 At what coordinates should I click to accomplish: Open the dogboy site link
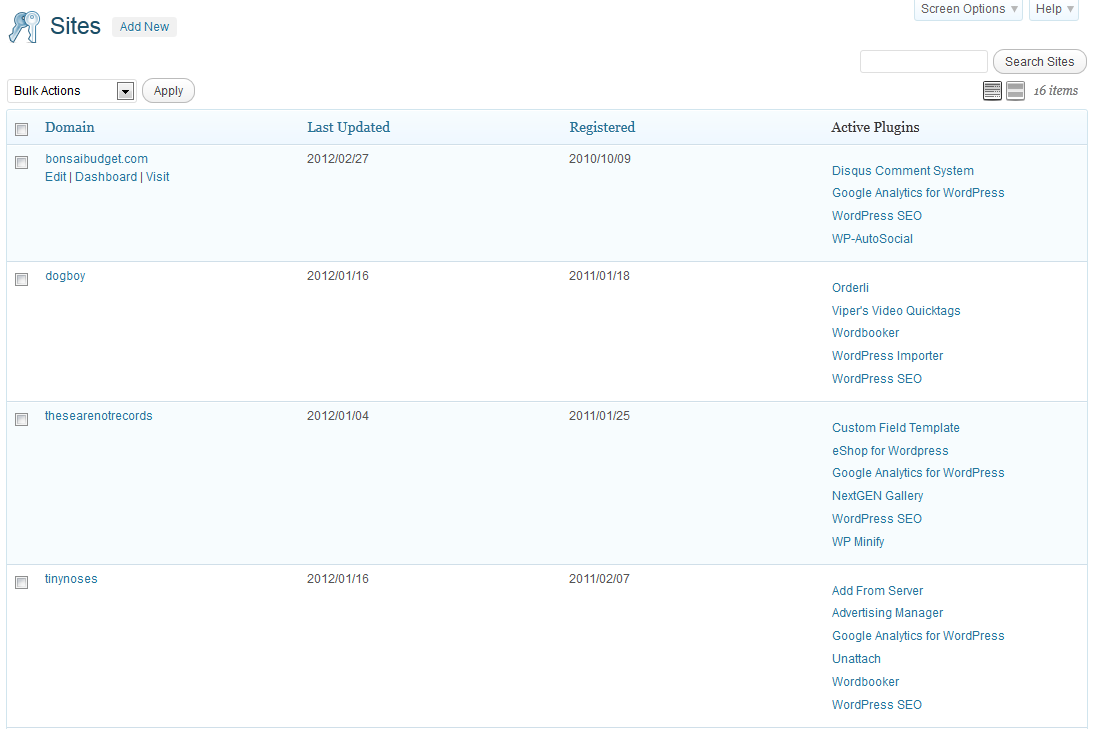coord(65,276)
